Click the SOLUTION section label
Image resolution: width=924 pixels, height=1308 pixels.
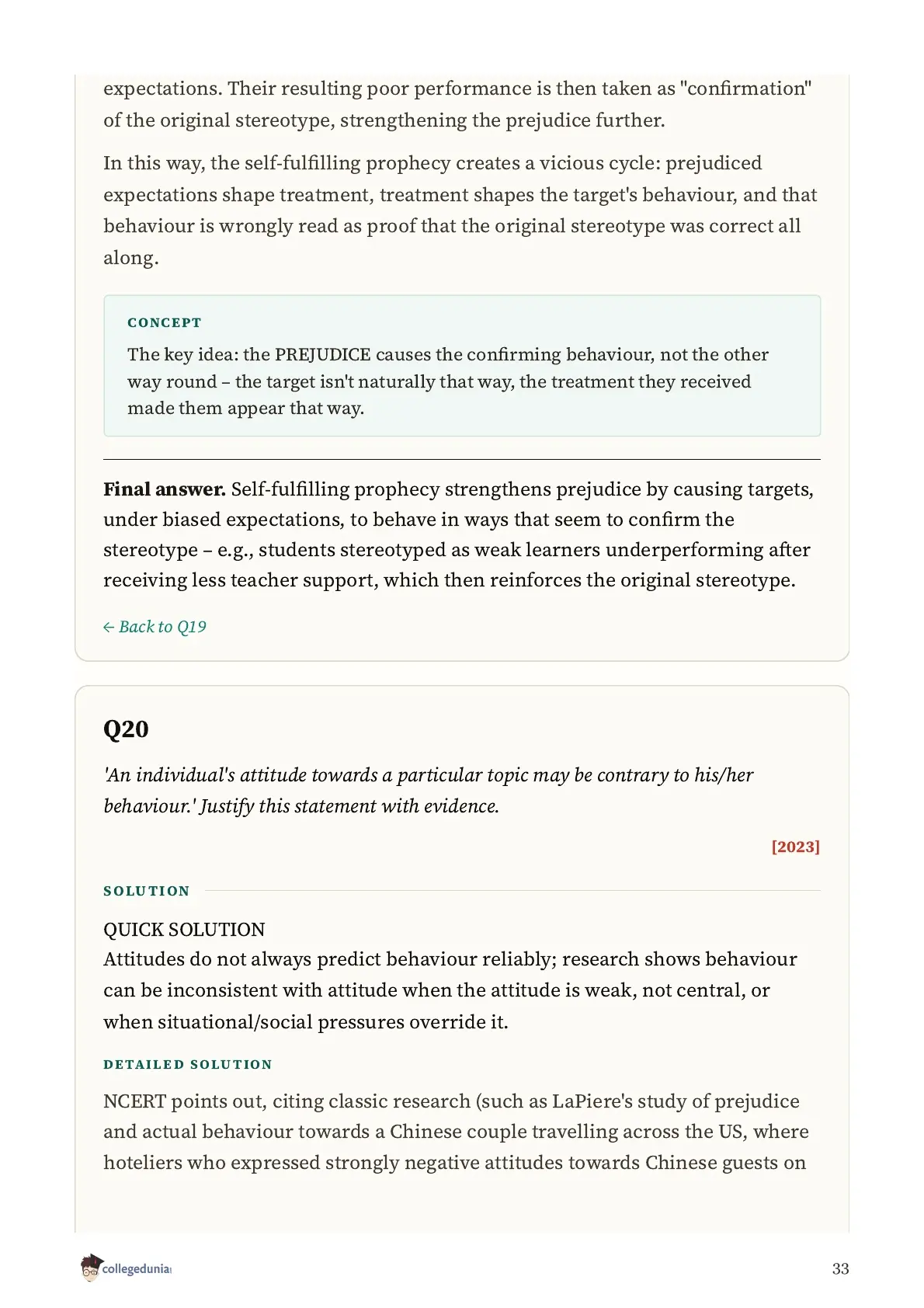point(147,891)
